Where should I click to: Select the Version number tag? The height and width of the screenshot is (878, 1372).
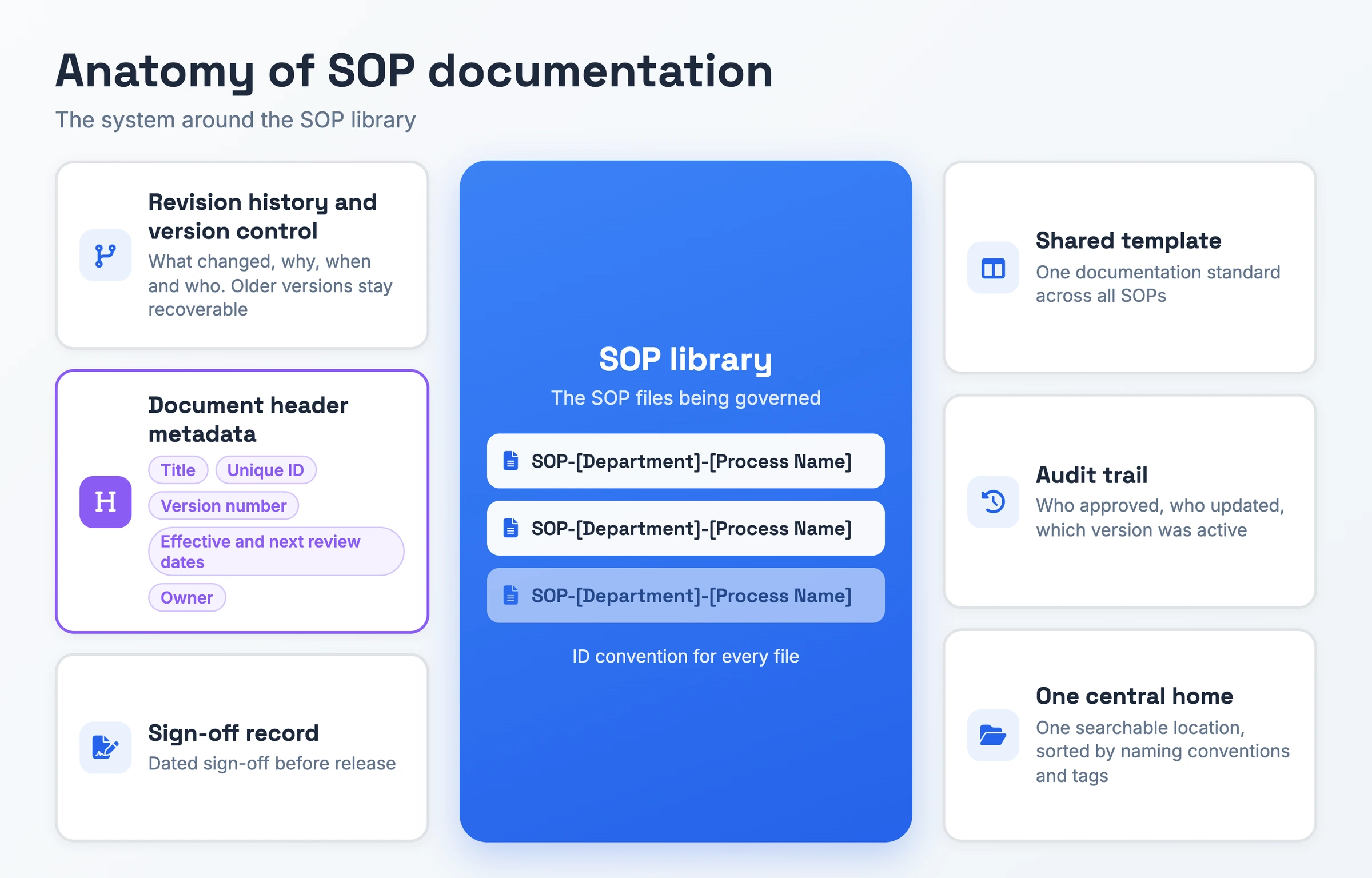(224, 506)
